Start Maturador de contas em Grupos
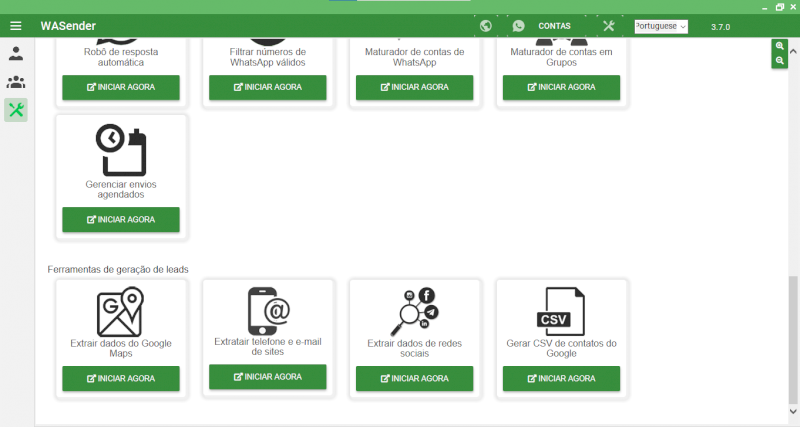The height and width of the screenshot is (427, 800). coord(561,87)
